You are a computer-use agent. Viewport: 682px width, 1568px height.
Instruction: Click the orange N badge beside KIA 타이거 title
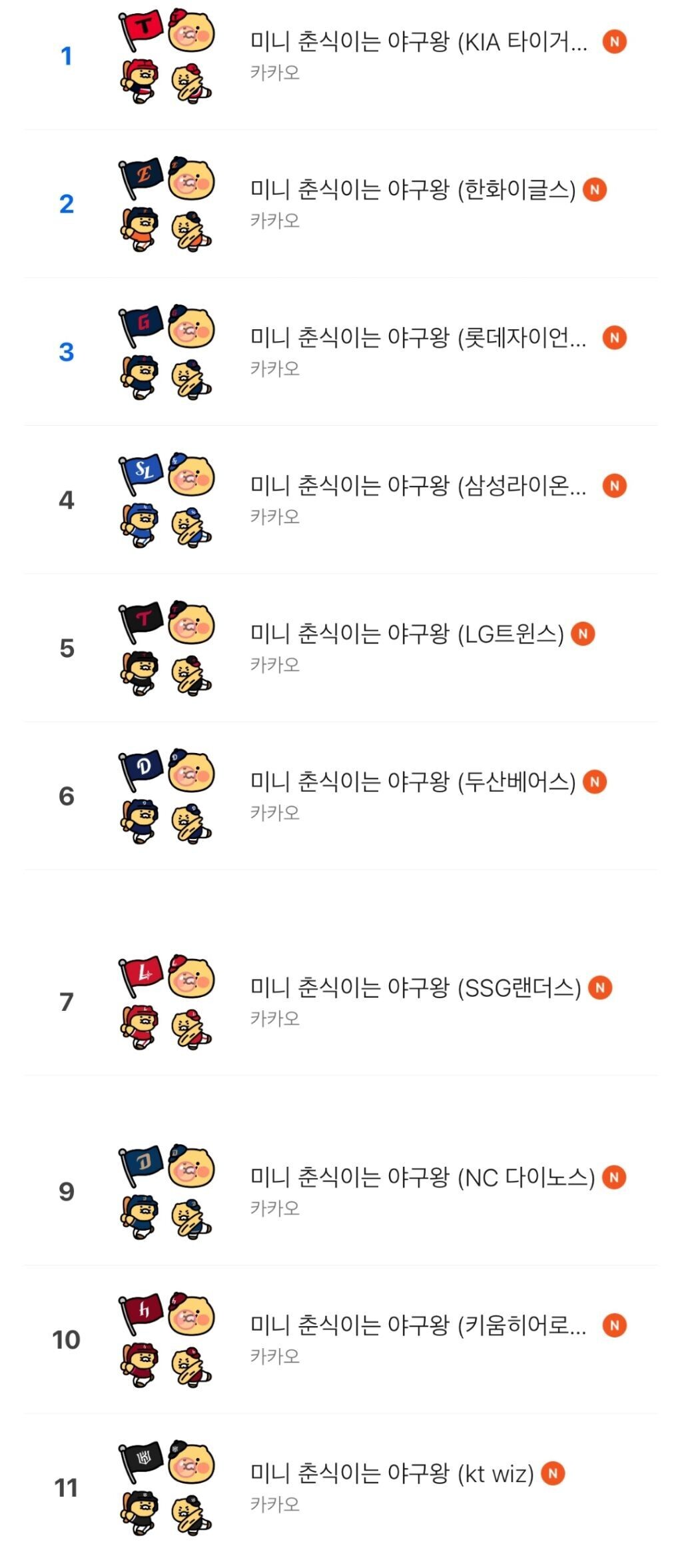pos(615,42)
